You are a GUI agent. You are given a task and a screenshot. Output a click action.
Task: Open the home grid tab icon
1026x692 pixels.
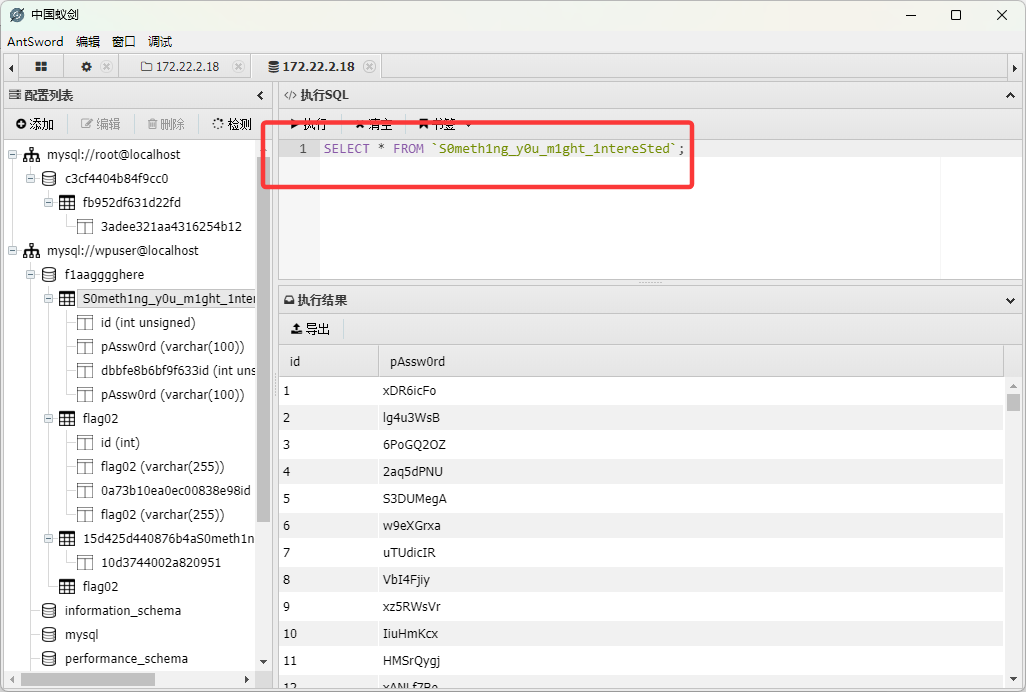tap(41, 66)
